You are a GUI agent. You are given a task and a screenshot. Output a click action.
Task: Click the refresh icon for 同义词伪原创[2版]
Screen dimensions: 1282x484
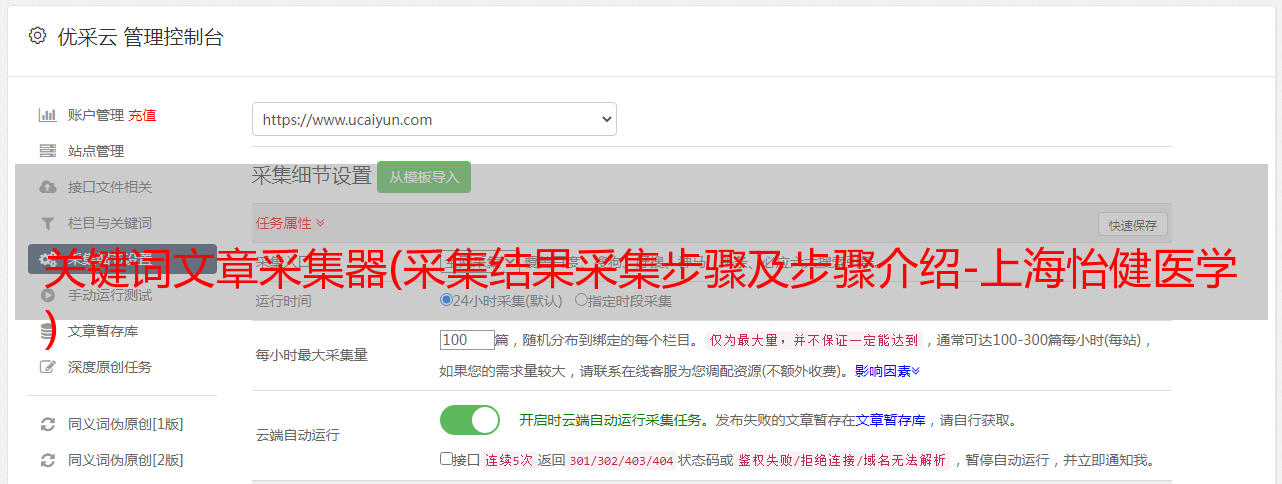point(47,460)
